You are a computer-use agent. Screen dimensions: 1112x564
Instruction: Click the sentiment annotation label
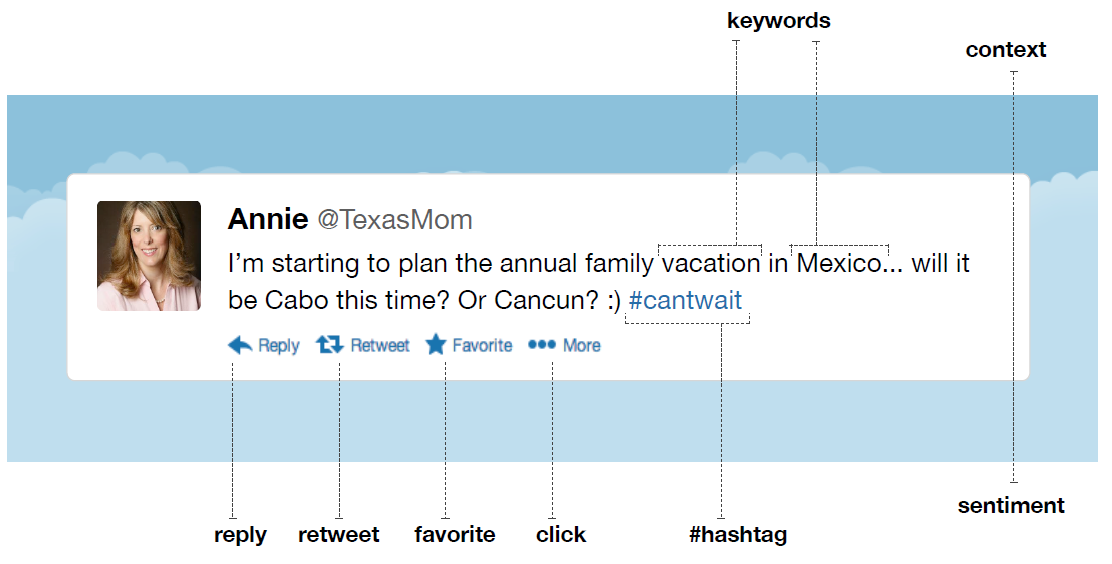pyautogui.click(x=1011, y=506)
